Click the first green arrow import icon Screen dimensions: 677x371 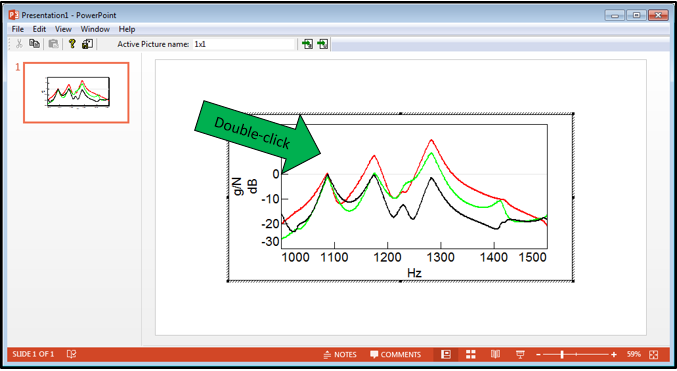(307, 44)
